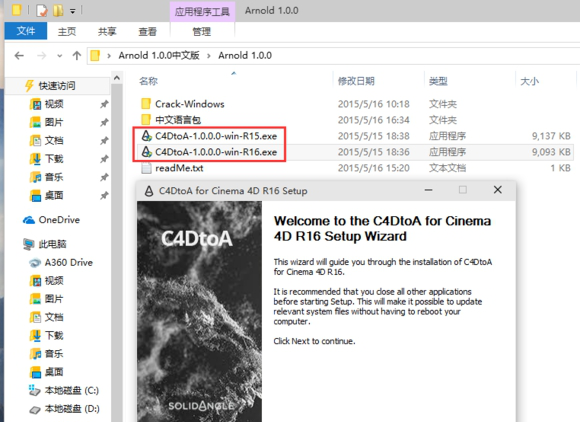Open pinned 下载 under 快速访问

[54, 159]
